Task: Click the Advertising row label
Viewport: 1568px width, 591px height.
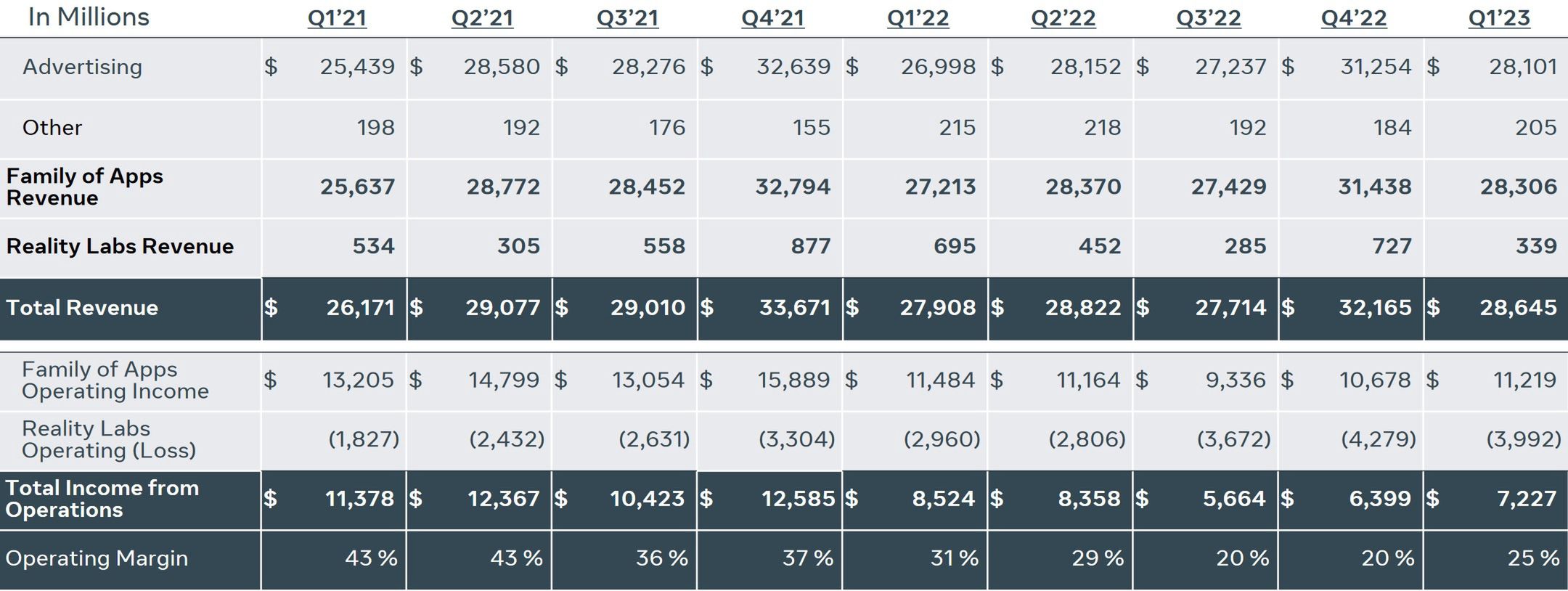Action: point(82,67)
